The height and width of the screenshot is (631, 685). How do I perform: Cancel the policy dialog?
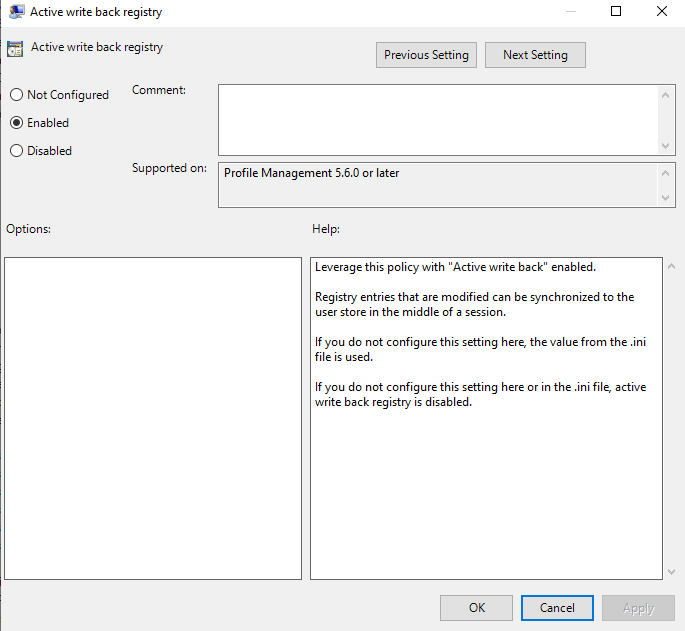pyautogui.click(x=557, y=608)
